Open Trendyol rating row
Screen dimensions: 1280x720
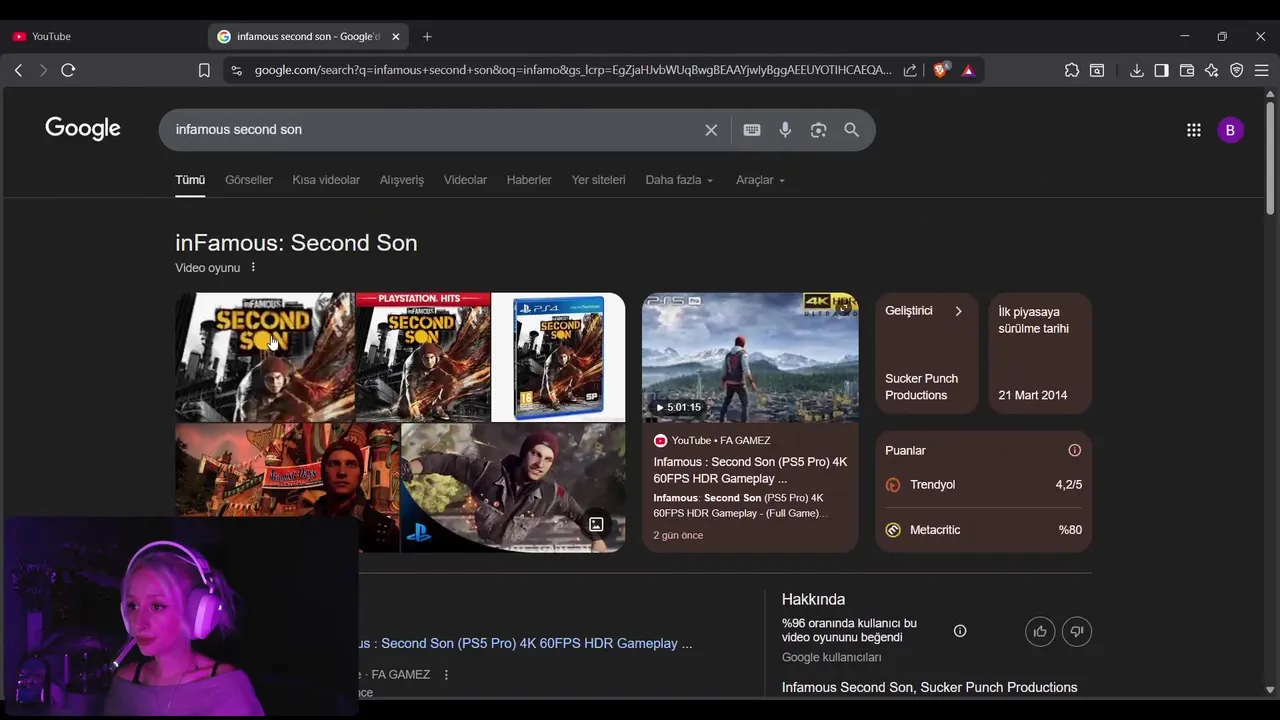tap(983, 485)
